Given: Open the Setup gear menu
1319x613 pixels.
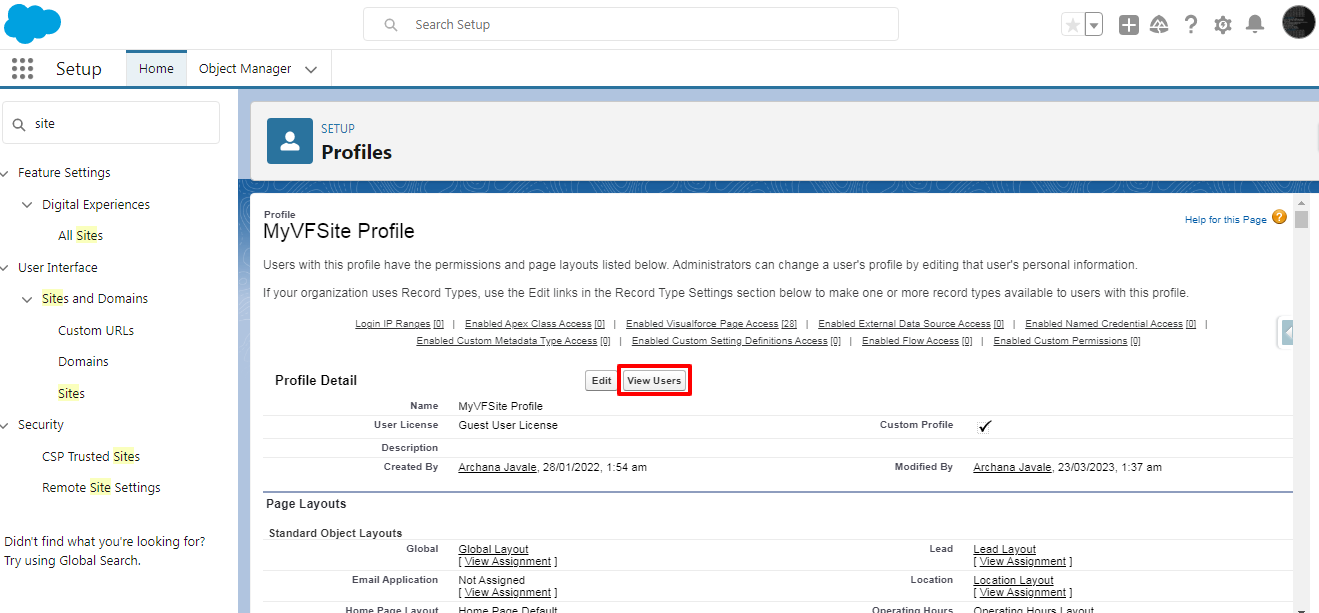Looking at the screenshot, I should click(x=1223, y=25).
